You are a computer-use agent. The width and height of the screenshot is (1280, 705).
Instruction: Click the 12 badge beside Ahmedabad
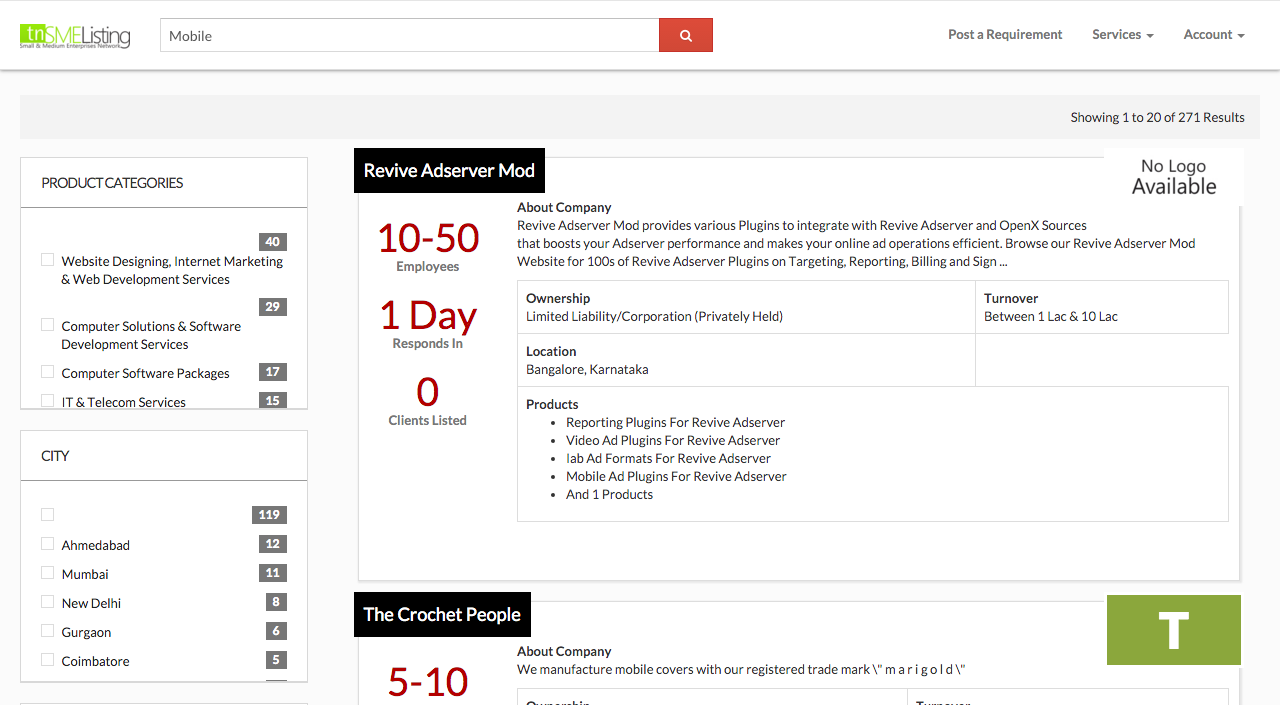click(x=273, y=544)
